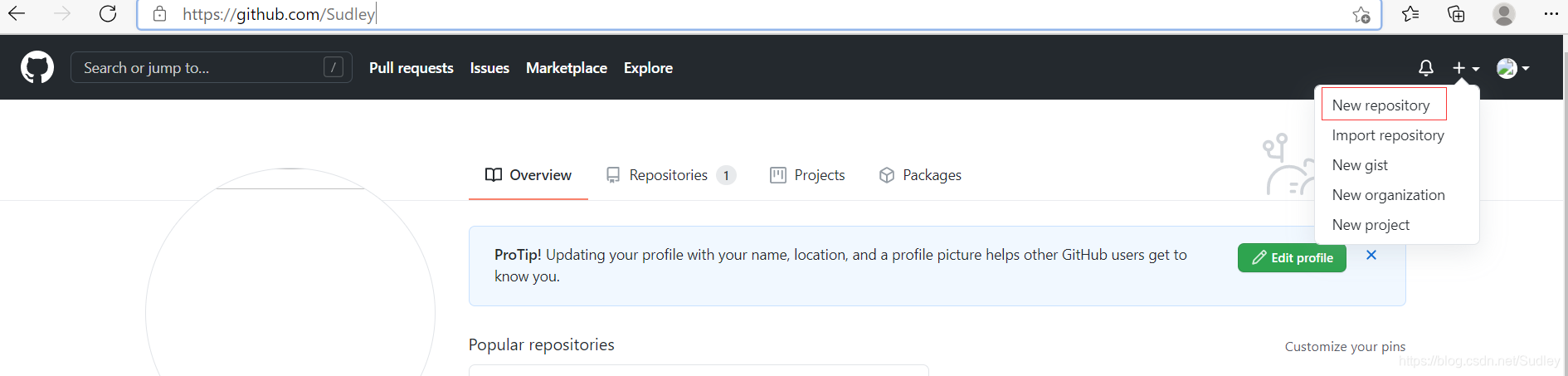
Task: Open Pull requests in header
Action: point(411,68)
